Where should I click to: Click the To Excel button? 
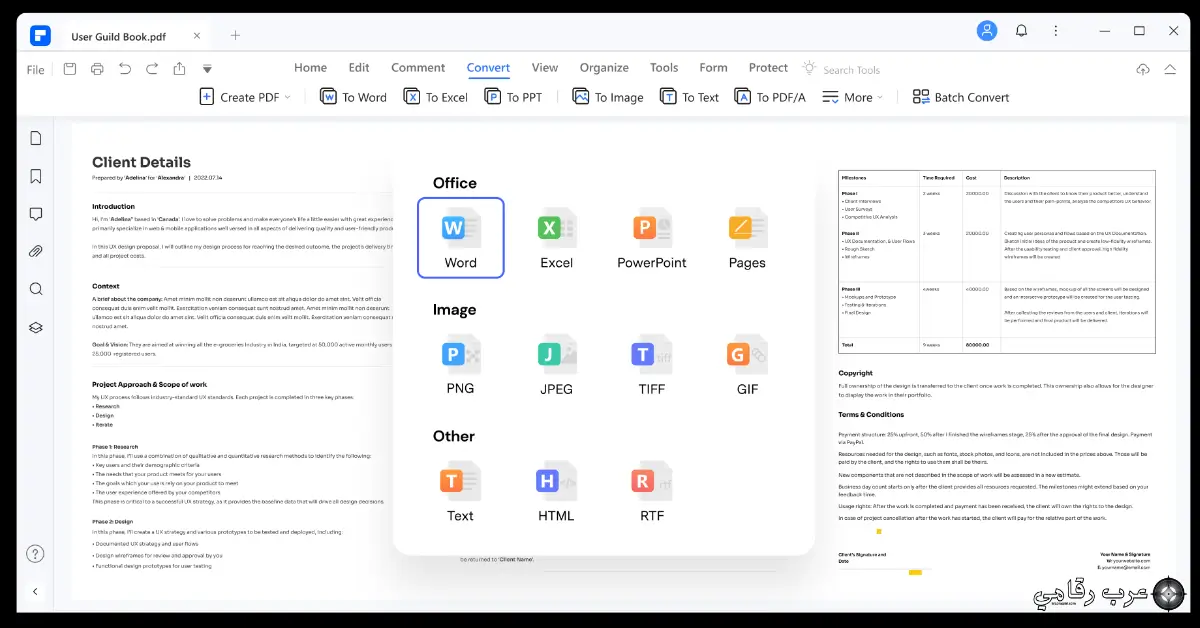436,97
